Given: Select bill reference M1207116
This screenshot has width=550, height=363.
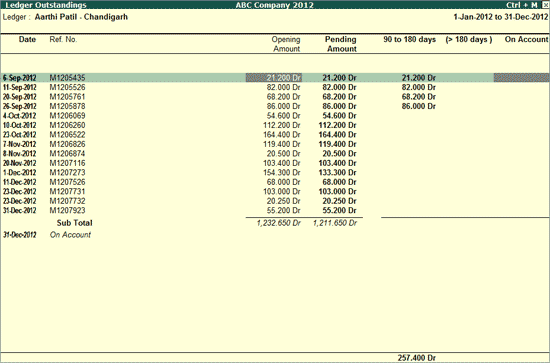Looking at the screenshot, I should point(67,163).
